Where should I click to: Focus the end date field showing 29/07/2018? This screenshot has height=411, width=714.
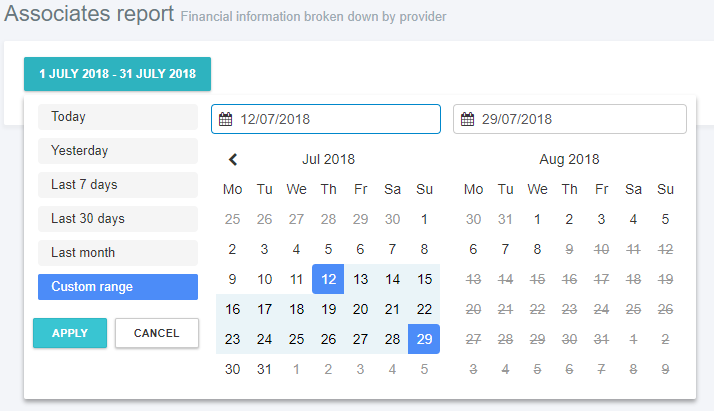pyautogui.click(x=578, y=119)
